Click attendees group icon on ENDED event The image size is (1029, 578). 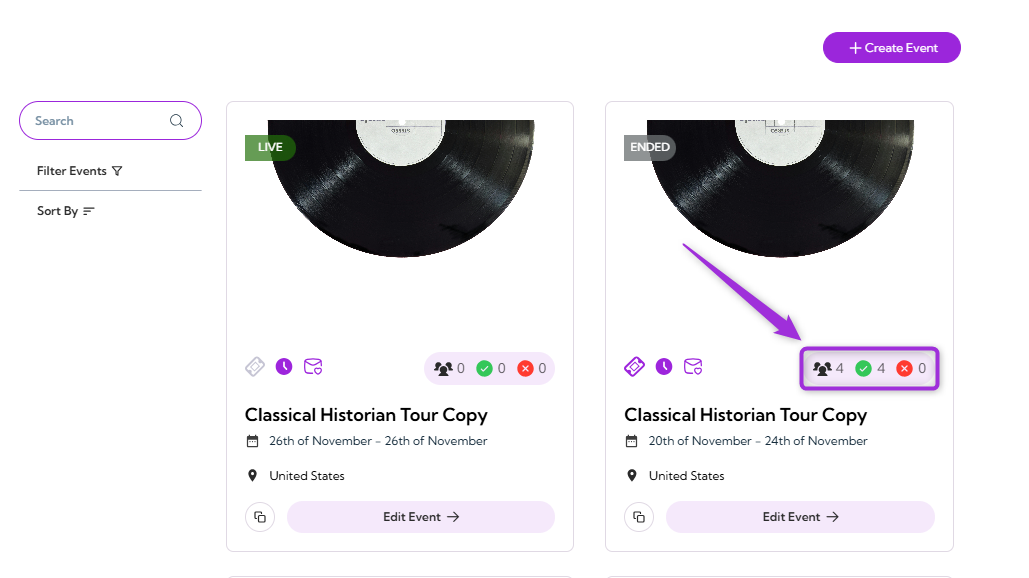(822, 369)
